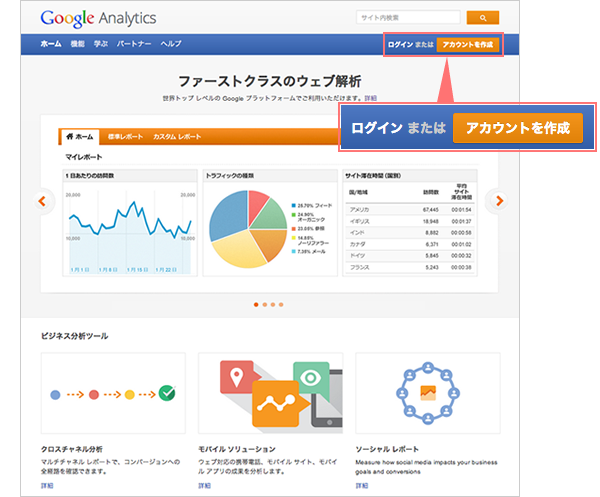Follow 詳細 link under クロスチャネル分析
Image resolution: width=600 pixels, height=497 pixels.
click(47, 486)
